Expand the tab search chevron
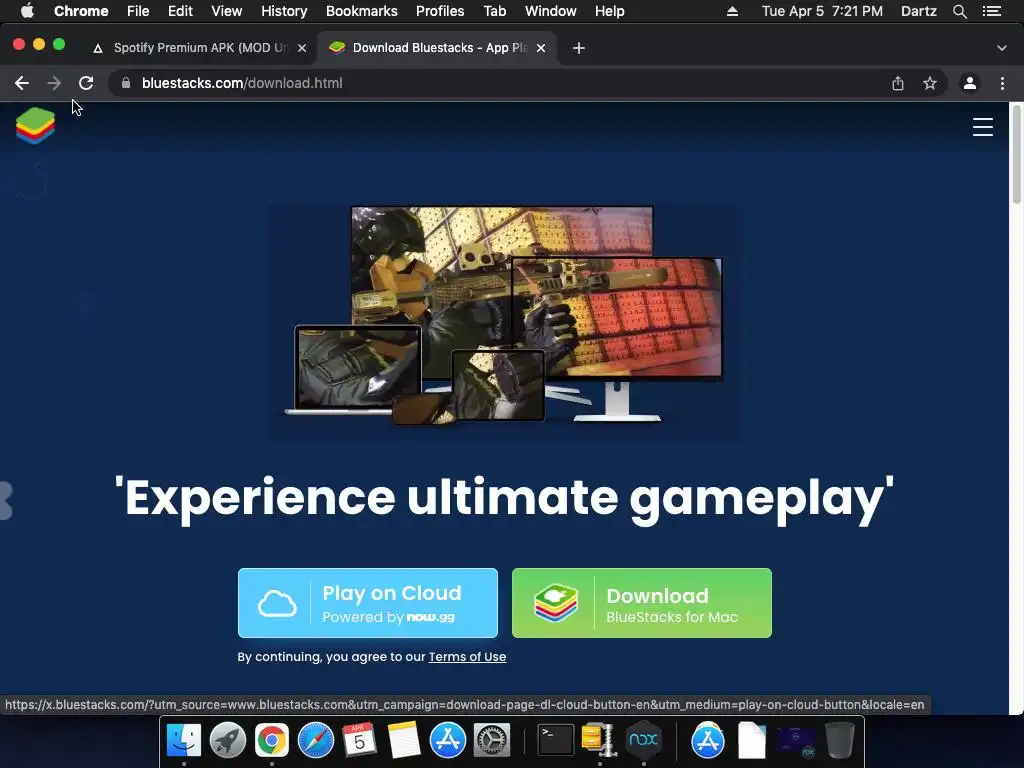Image resolution: width=1024 pixels, height=768 pixels. (1002, 48)
